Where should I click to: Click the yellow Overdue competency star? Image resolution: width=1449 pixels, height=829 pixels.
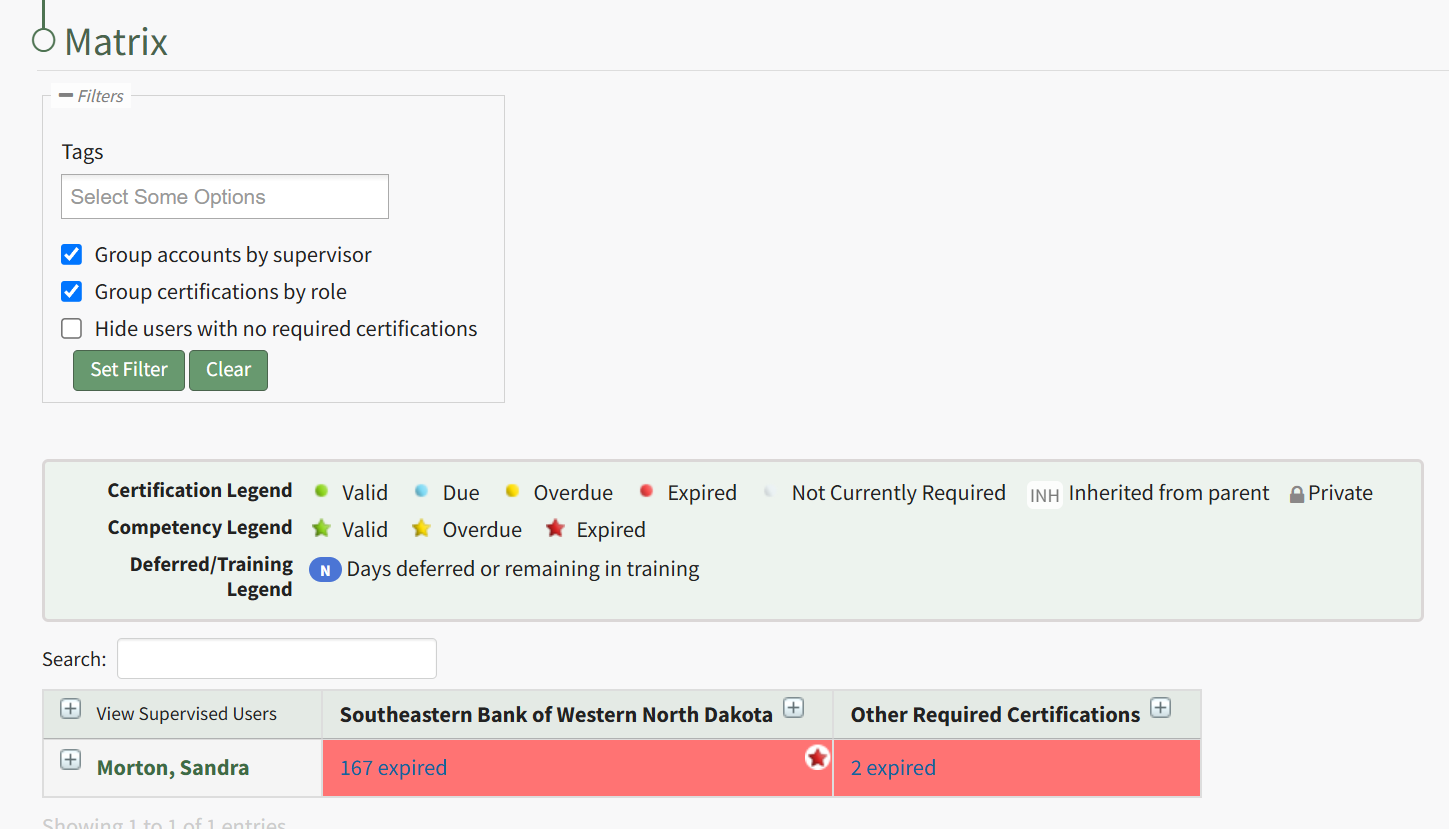click(422, 529)
